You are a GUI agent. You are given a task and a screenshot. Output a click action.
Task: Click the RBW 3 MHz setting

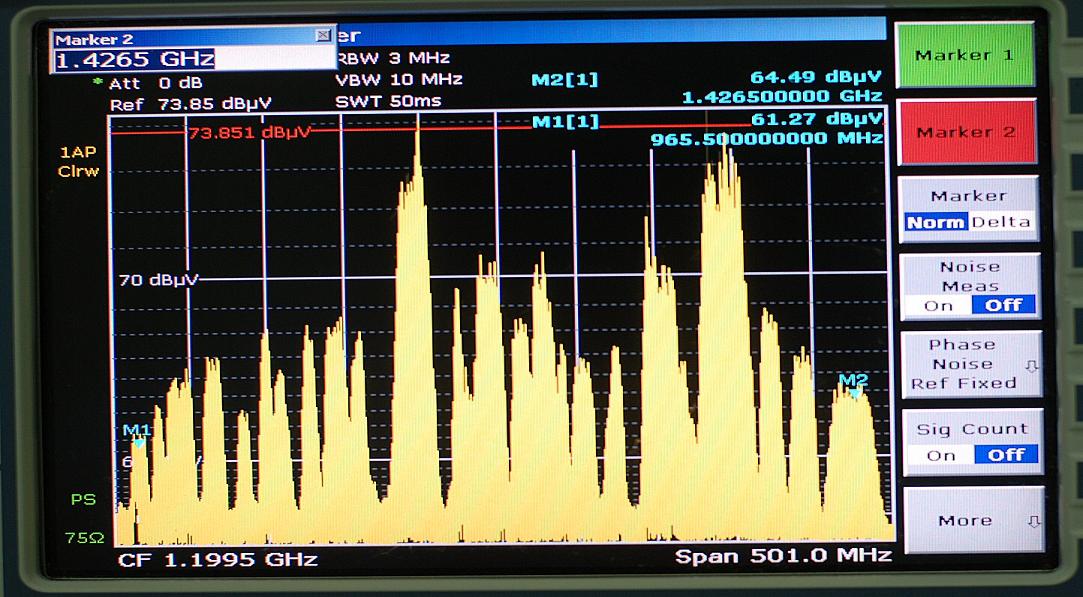coord(394,58)
